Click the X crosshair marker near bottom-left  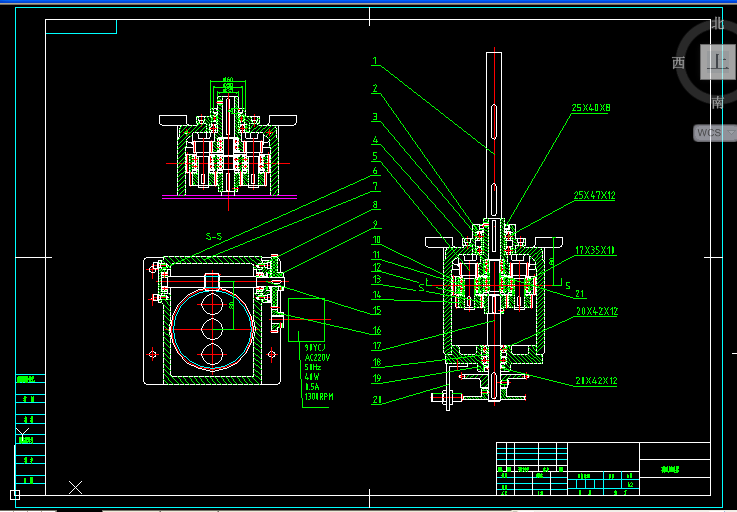tap(75, 487)
